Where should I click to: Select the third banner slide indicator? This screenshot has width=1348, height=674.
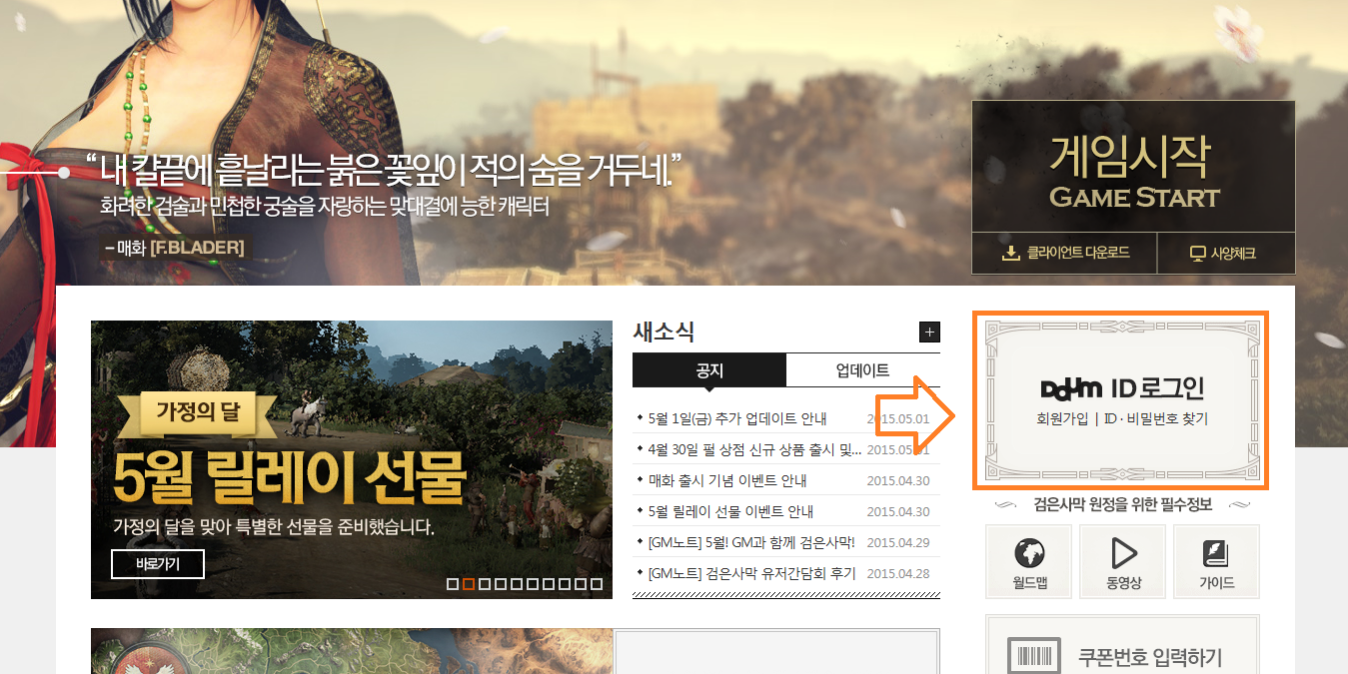(x=484, y=584)
